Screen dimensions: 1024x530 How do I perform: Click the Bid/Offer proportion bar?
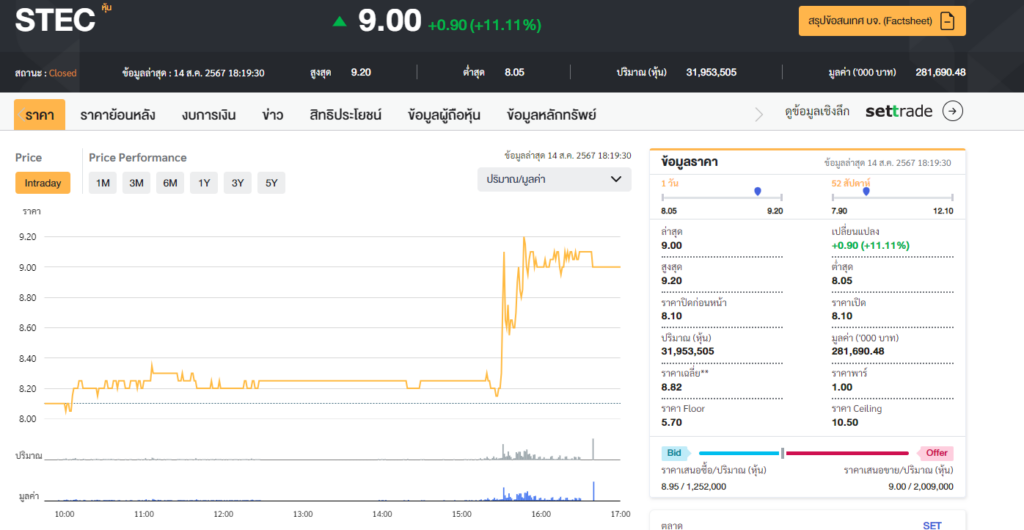tap(803, 453)
